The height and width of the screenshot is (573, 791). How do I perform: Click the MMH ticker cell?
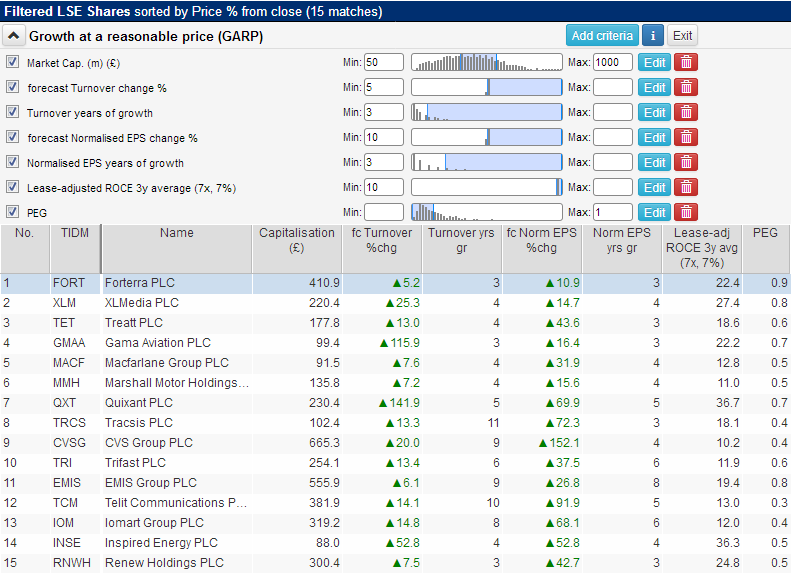[75, 383]
